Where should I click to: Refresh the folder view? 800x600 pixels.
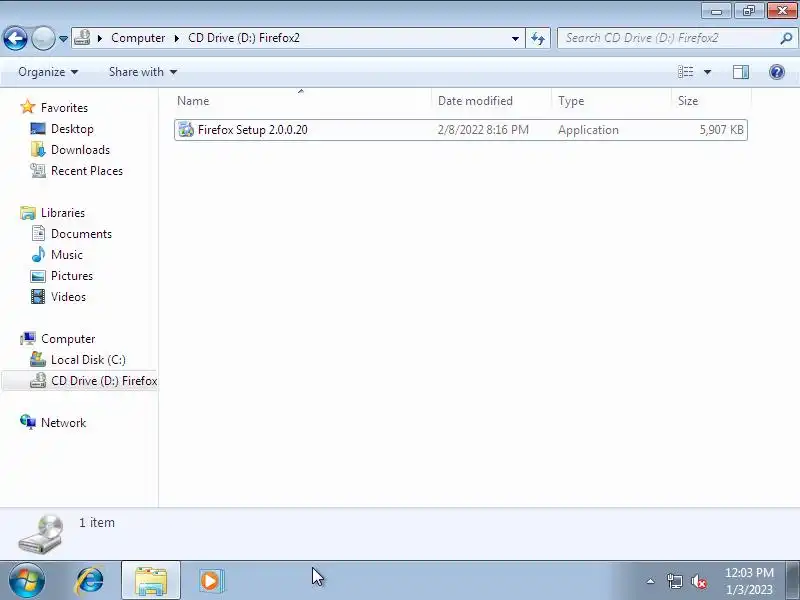coord(538,38)
